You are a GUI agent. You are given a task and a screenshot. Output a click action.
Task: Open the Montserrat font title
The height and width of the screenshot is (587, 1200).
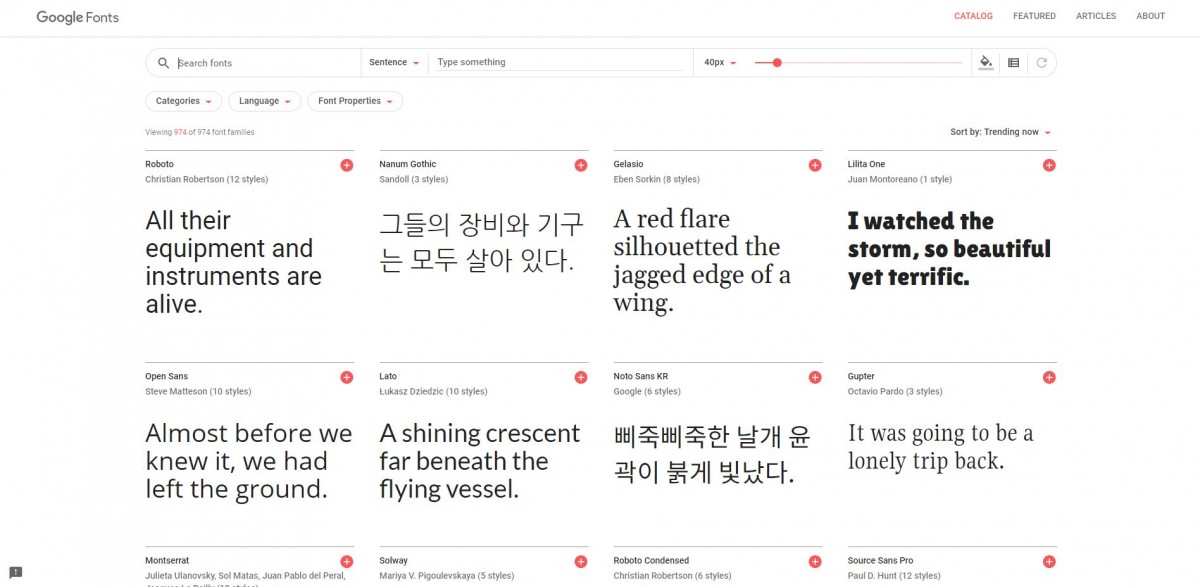click(x=167, y=561)
